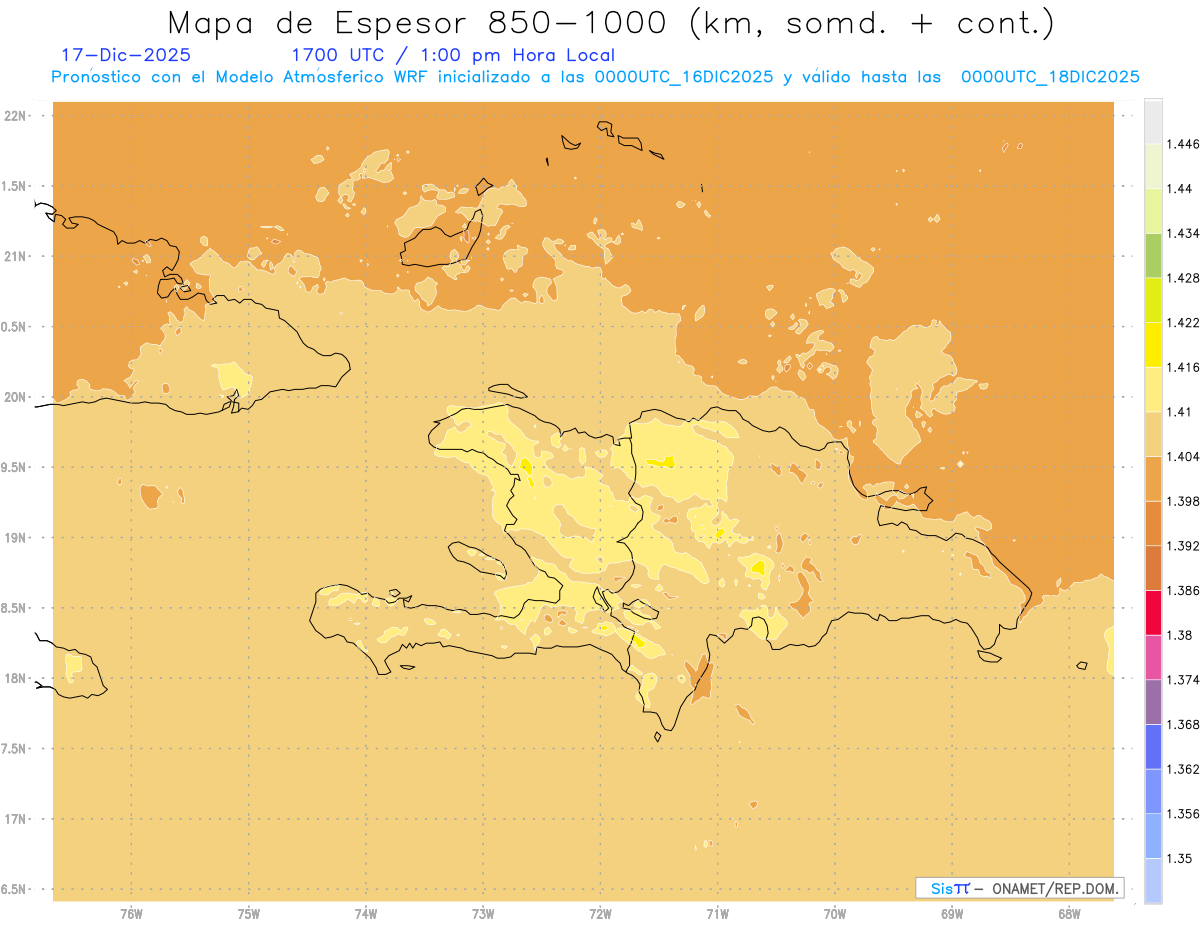The height and width of the screenshot is (927, 1200).
Task: Click the latitude label "9.5N"
Action: click(15, 468)
